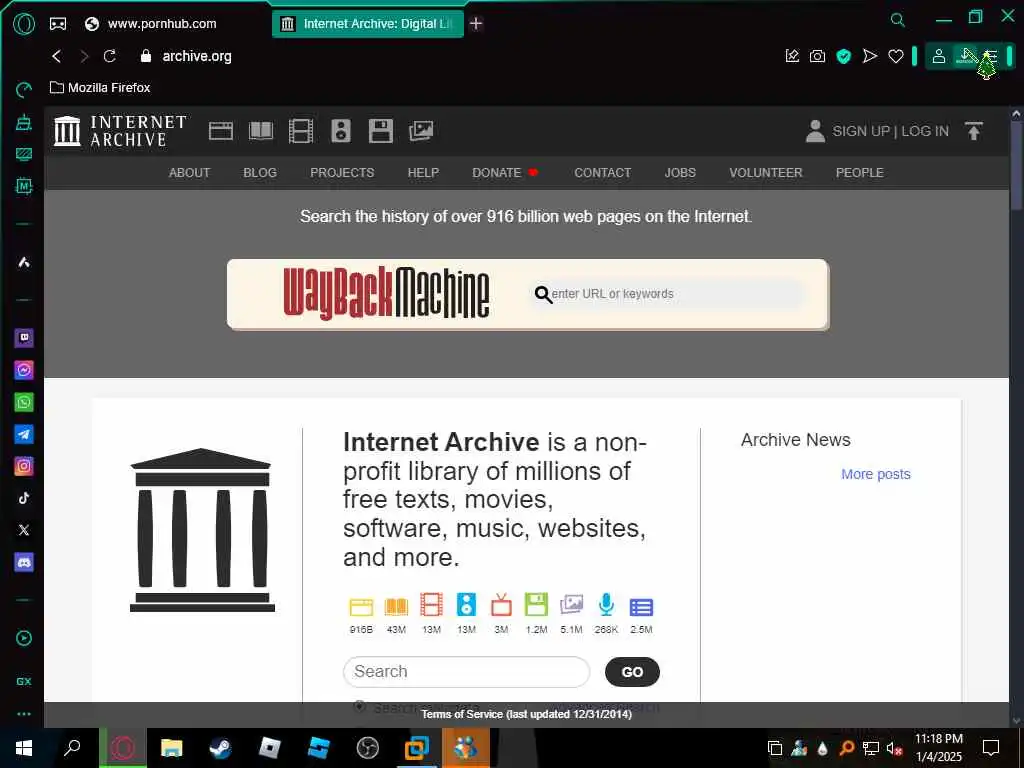Image resolution: width=1024 pixels, height=768 pixels.
Task: Click the upload arrow icon in header
Action: click(974, 131)
